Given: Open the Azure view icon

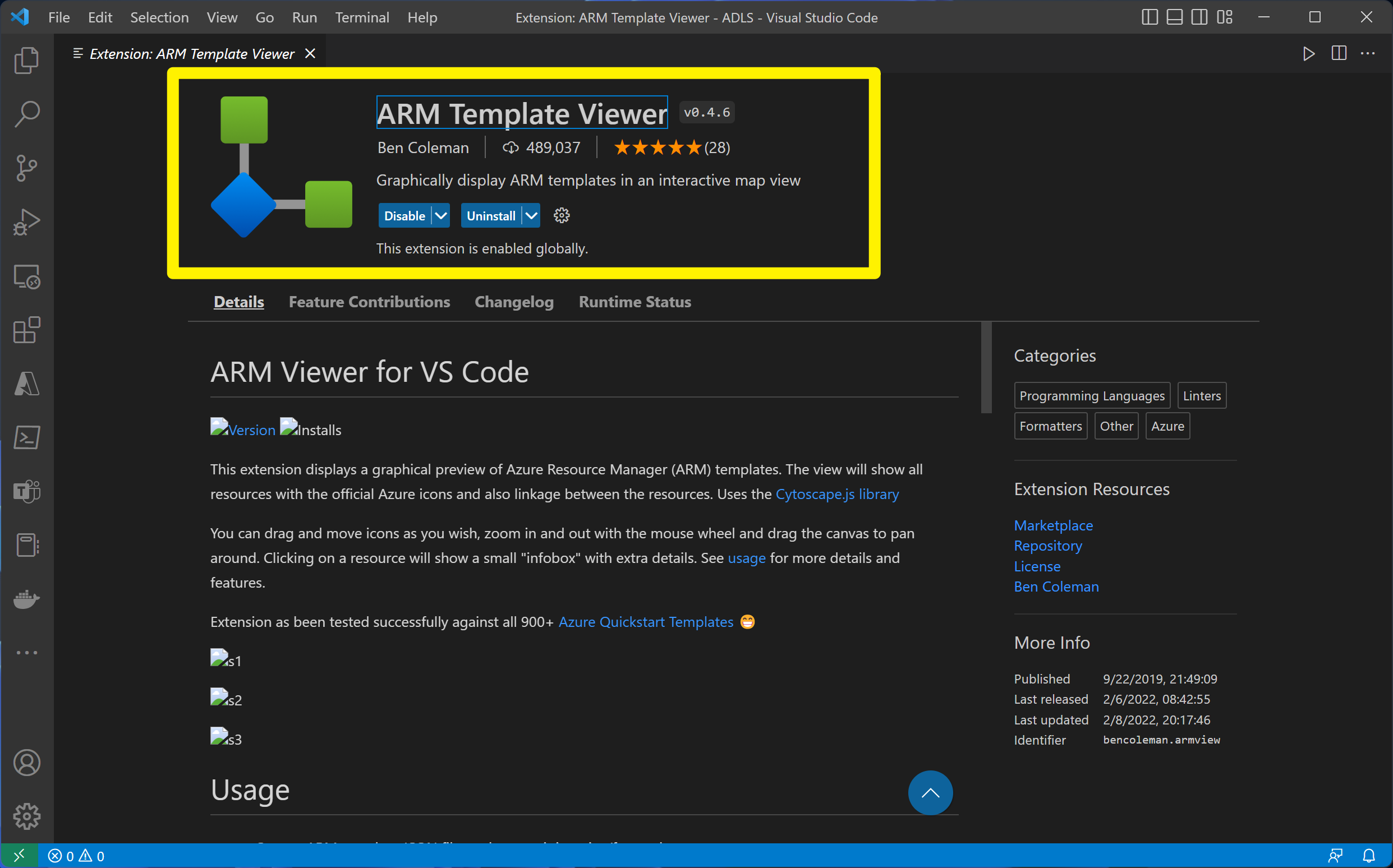Looking at the screenshot, I should pyautogui.click(x=26, y=384).
